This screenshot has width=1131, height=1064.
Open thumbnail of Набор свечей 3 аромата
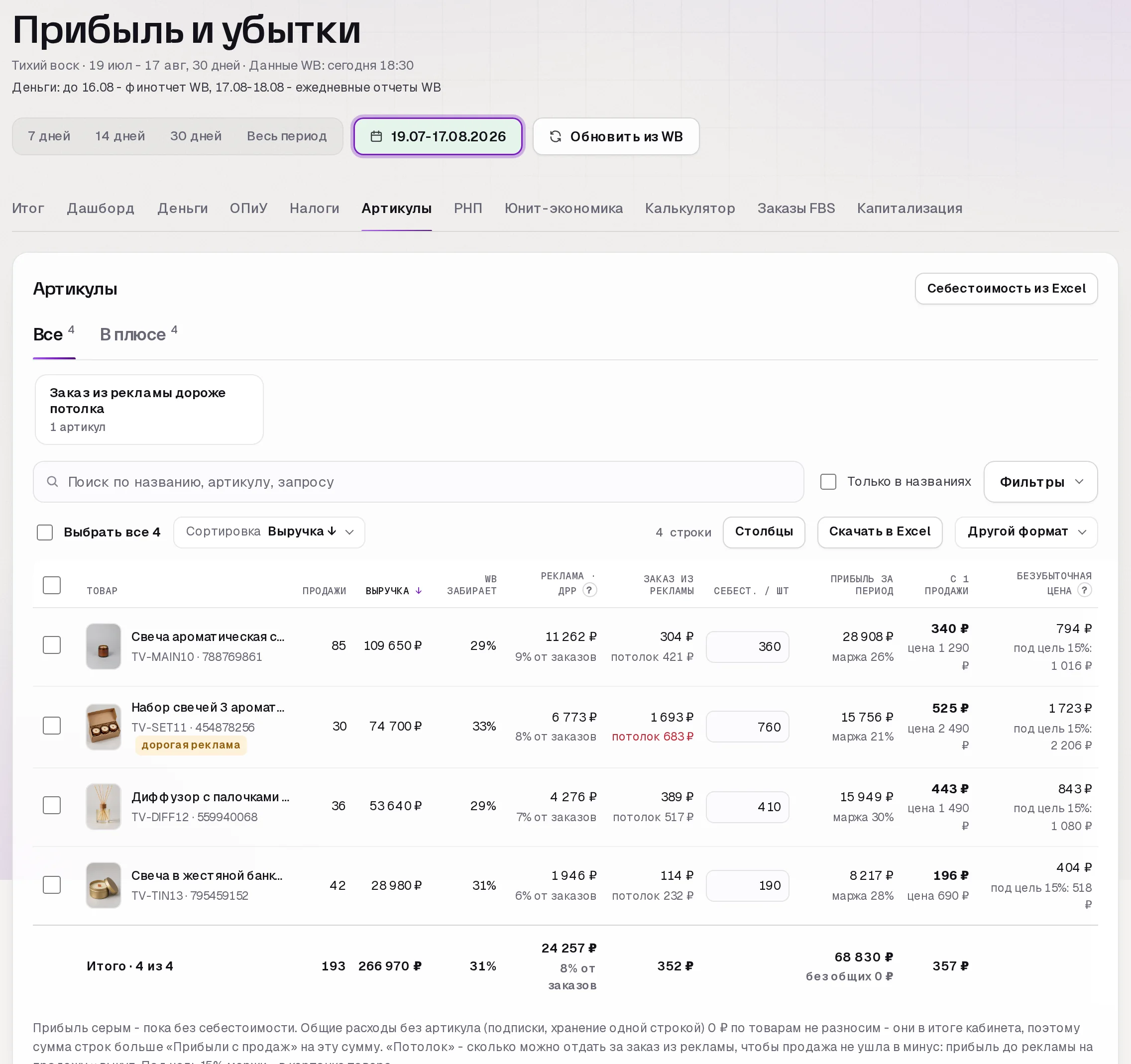click(x=103, y=727)
